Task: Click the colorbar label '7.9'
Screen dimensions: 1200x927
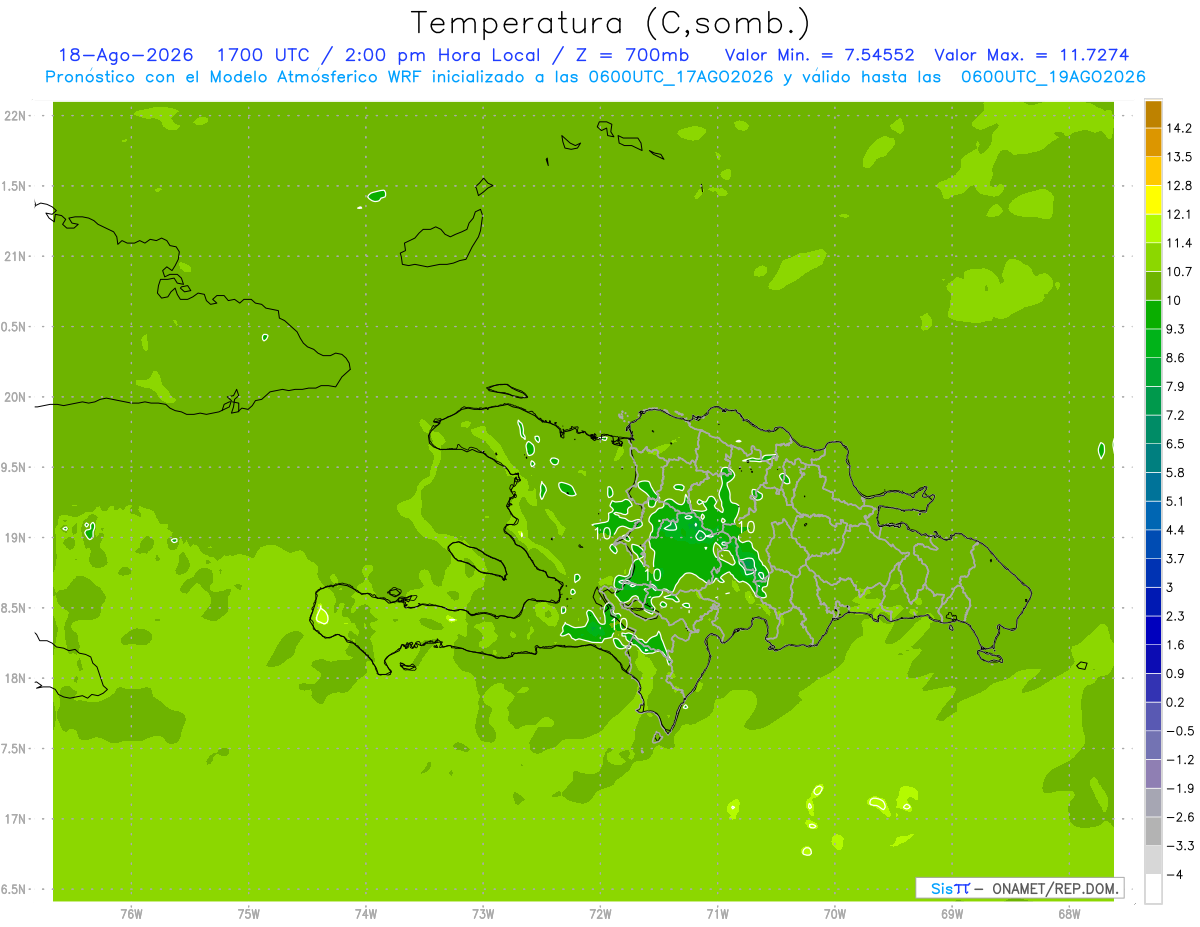Action: [1176, 386]
